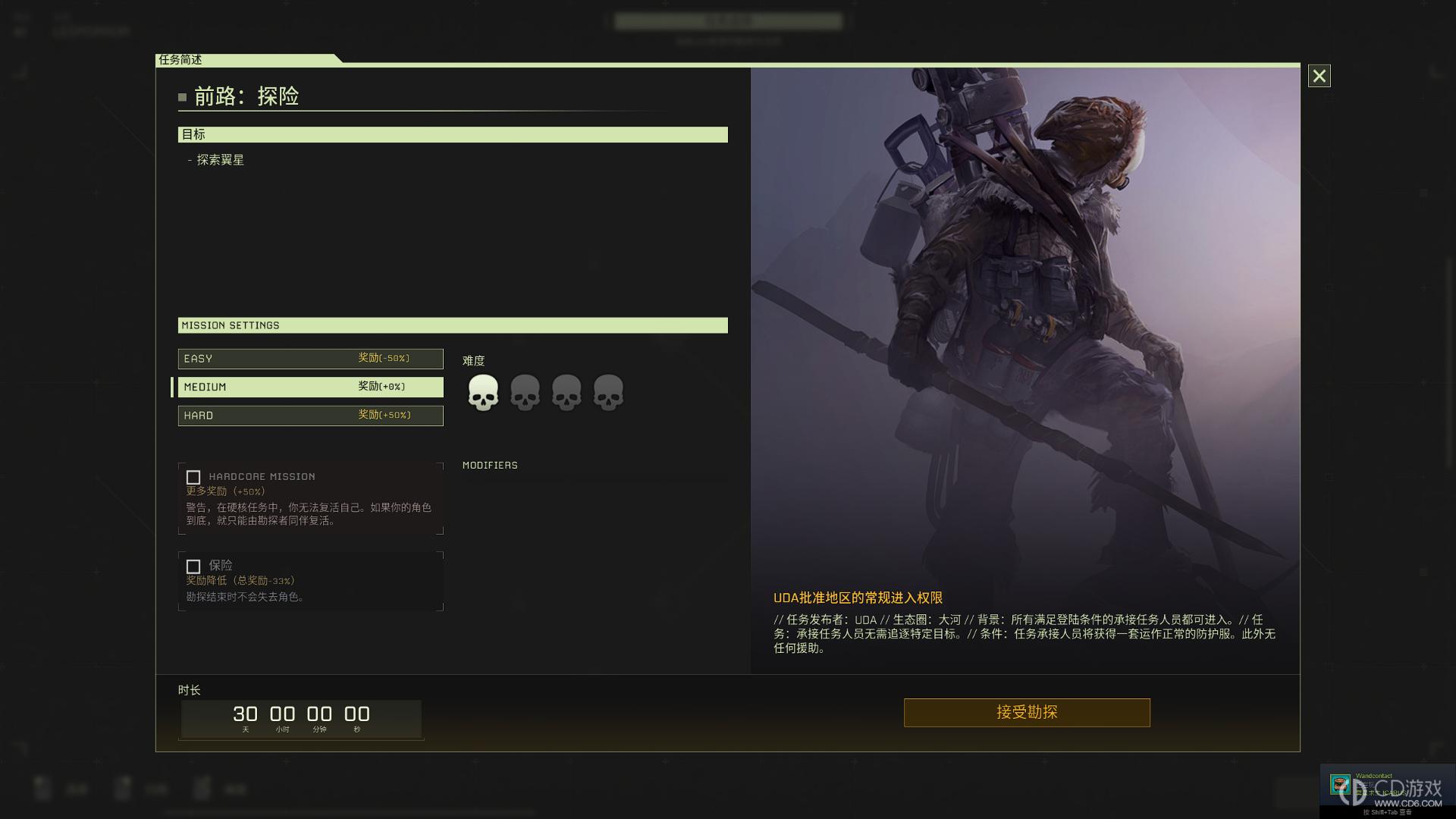Click the 奖励降低 (总奖励-33%) insurance text
Image resolution: width=1456 pixels, height=819 pixels.
[x=240, y=581]
